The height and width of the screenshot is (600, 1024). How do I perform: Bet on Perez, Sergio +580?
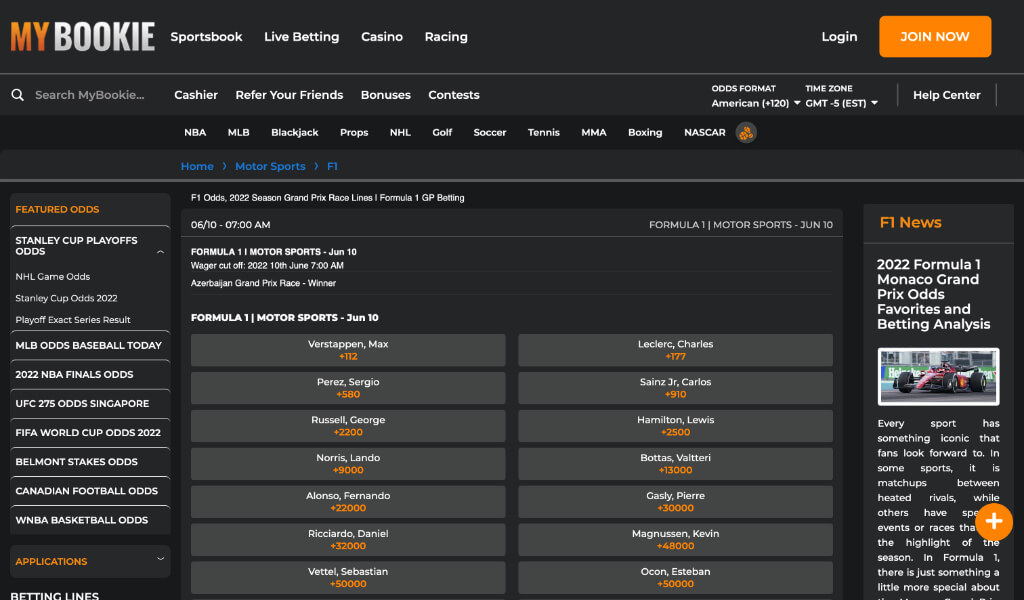[x=348, y=388]
